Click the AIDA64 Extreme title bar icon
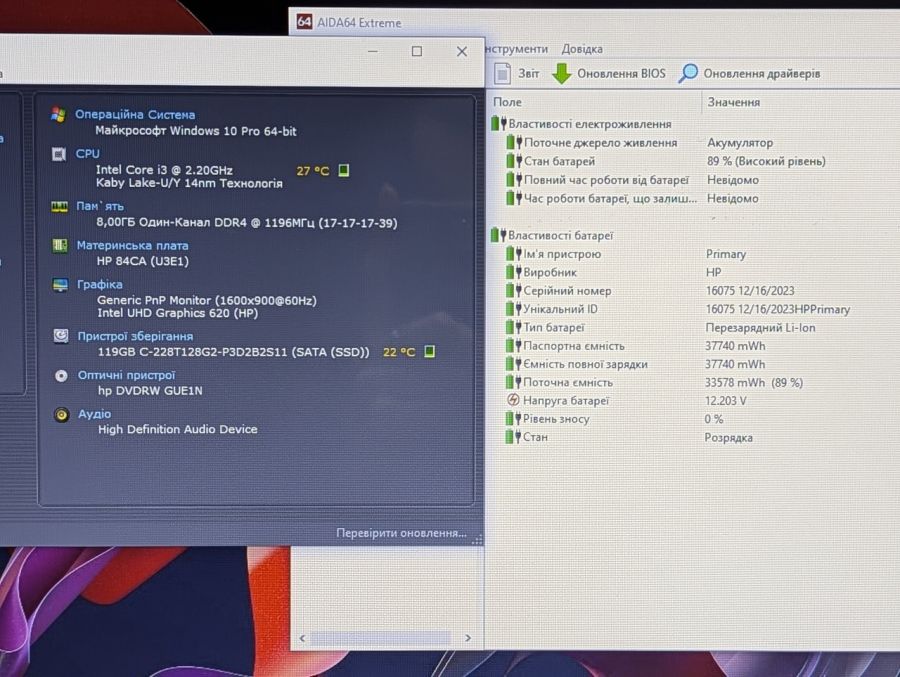 click(x=304, y=22)
